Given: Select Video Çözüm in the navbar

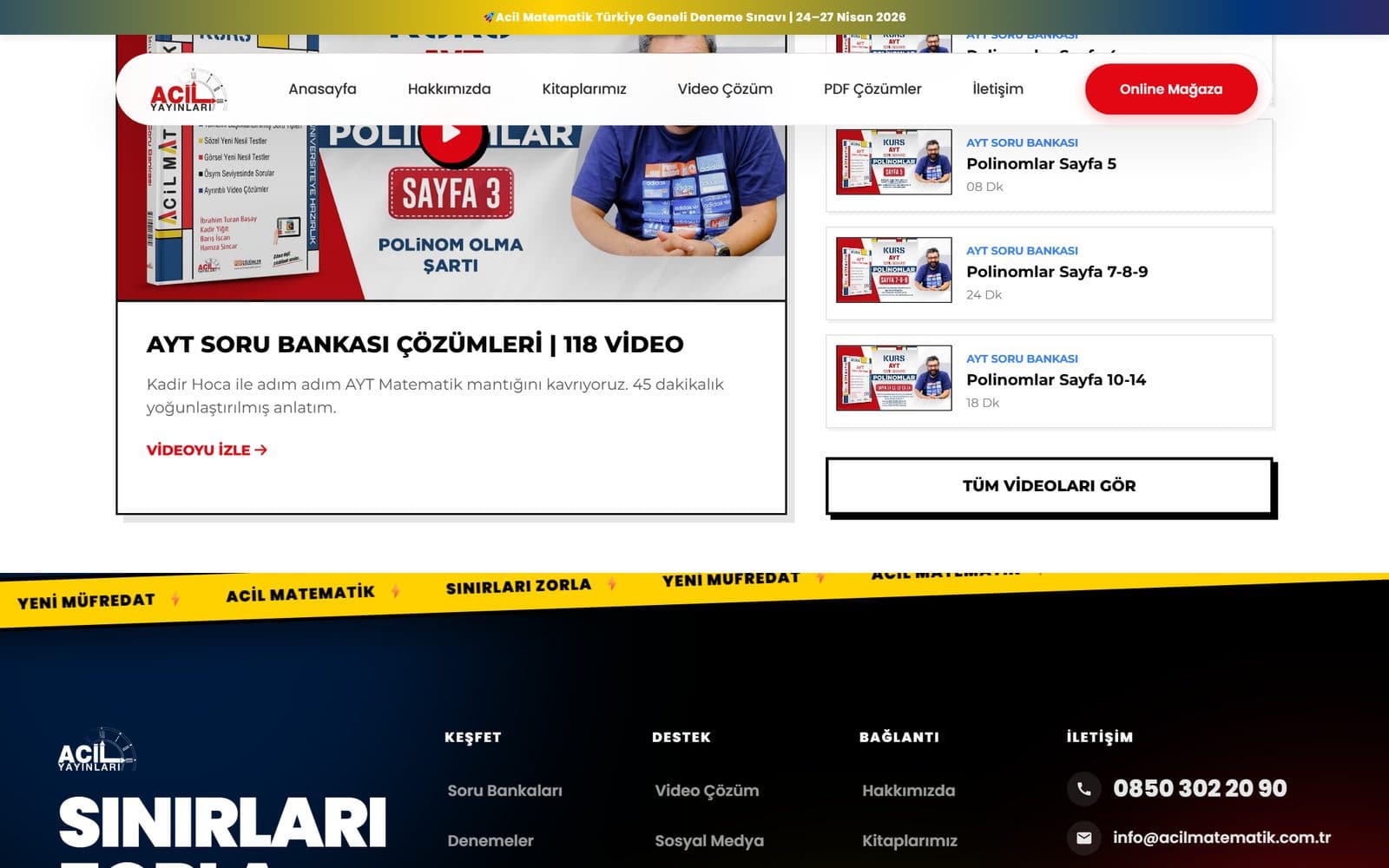Looking at the screenshot, I should pos(725,89).
